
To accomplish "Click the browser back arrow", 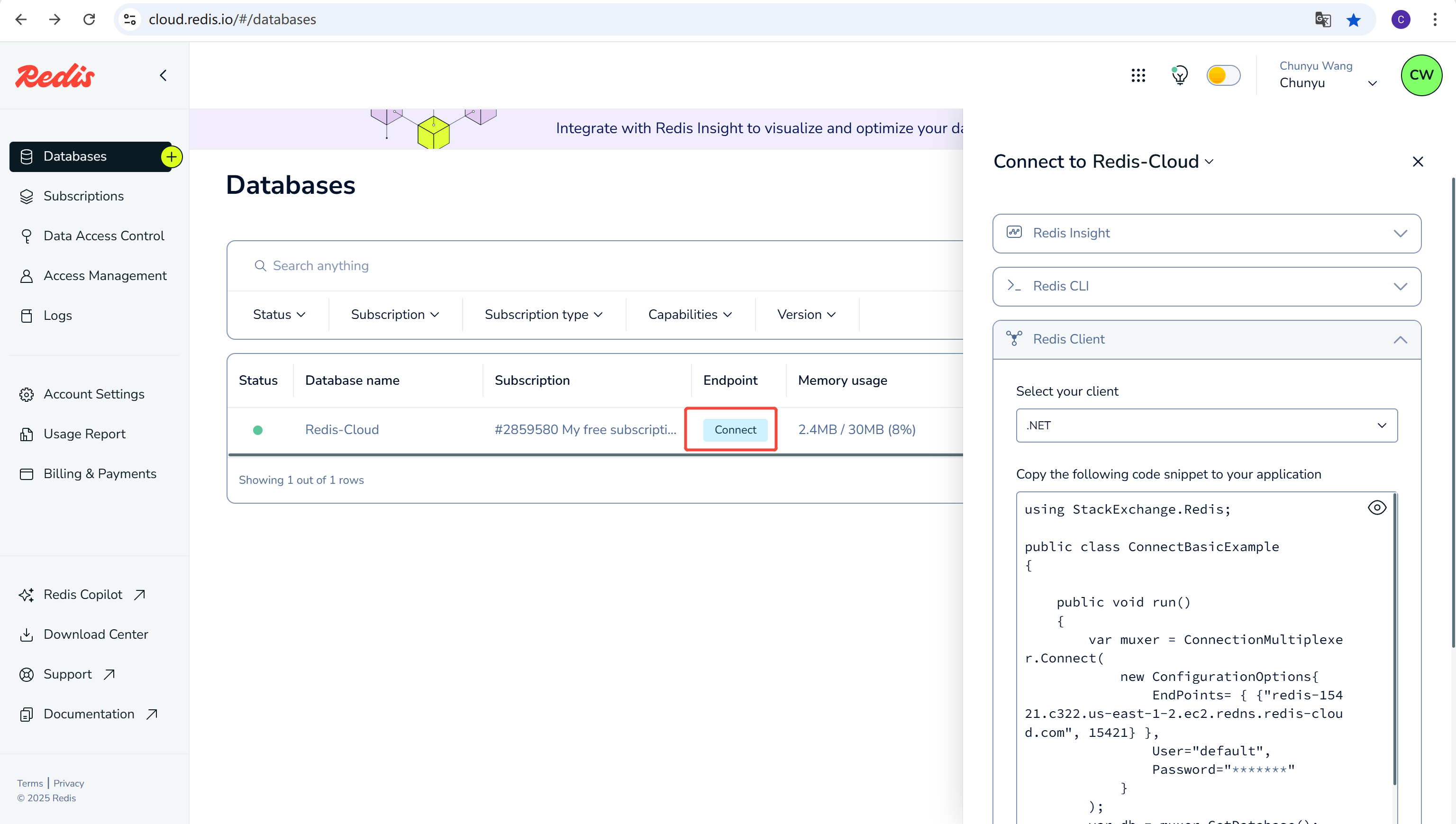I will [21, 20].
